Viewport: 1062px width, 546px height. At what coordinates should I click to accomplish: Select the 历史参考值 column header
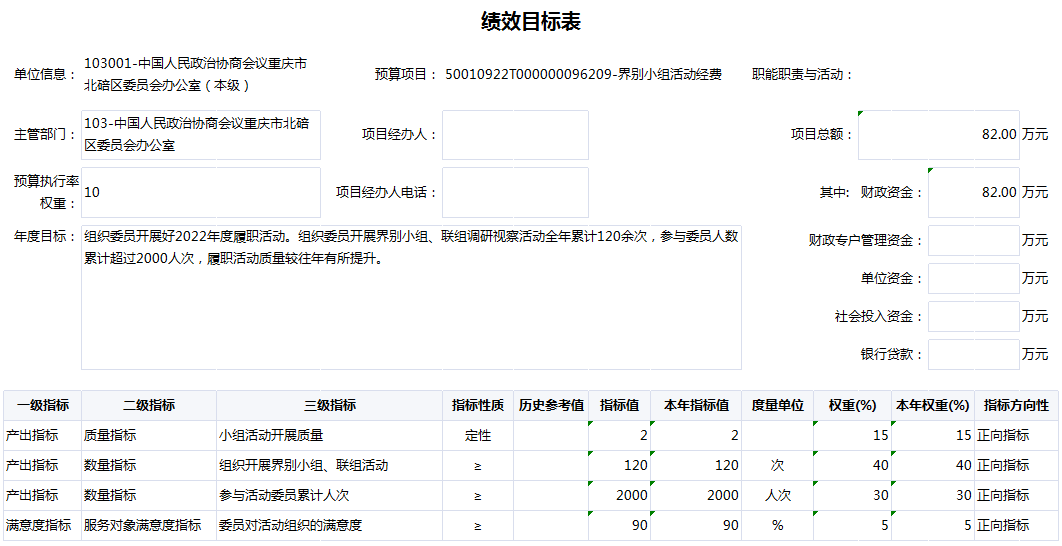tap(551, 406)
